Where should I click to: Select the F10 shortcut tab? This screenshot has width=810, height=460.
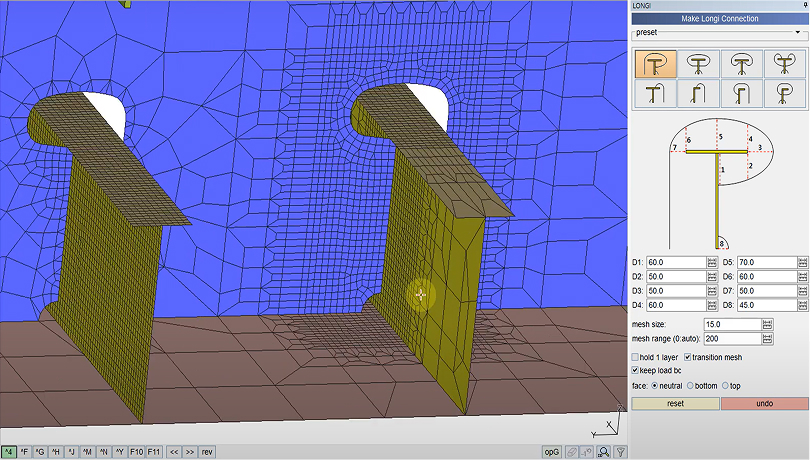click(x=136, y=452)
